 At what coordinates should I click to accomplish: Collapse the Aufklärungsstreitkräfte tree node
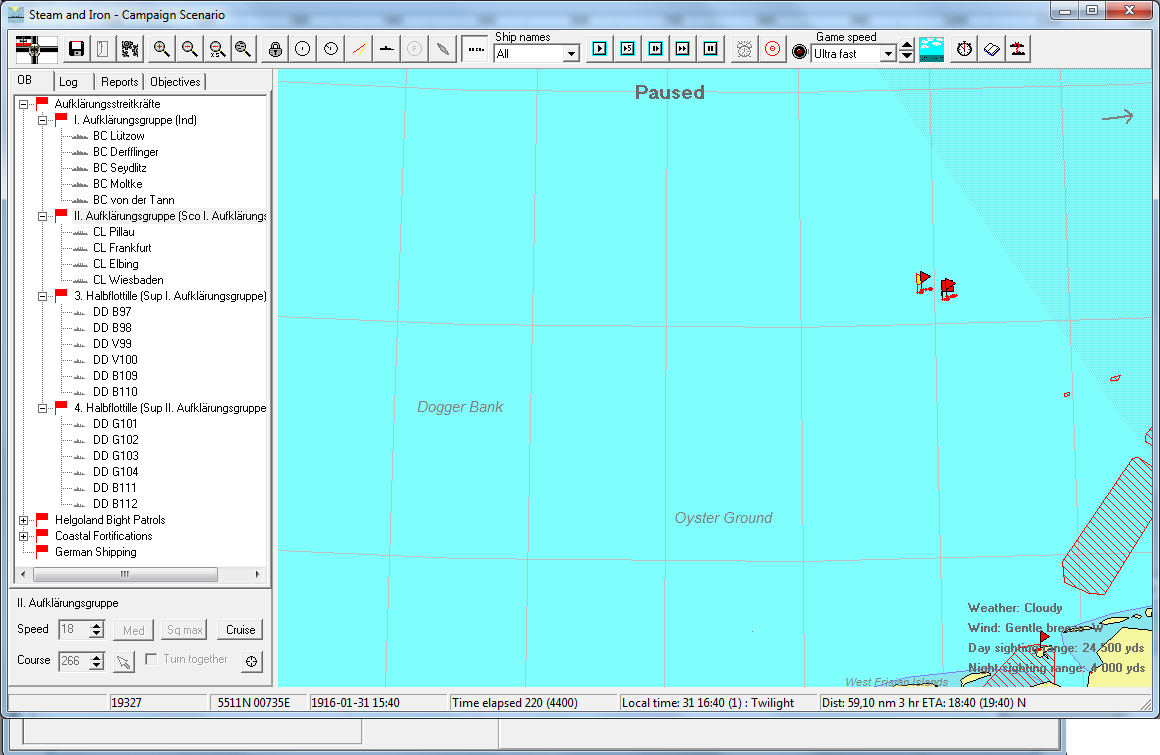tap(24, 104)
